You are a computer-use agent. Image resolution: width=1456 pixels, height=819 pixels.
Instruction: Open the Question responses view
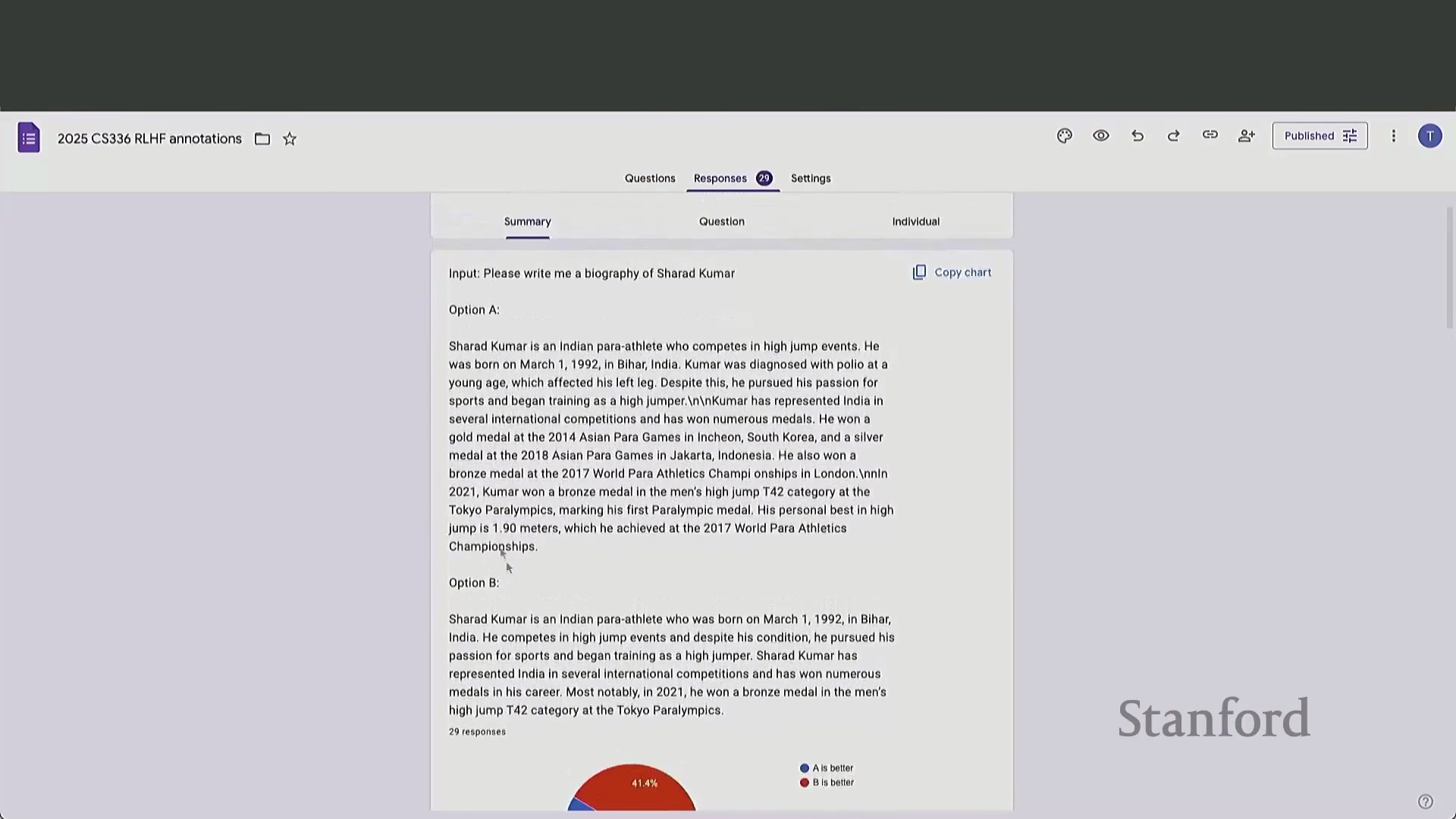tap(721, 221)
